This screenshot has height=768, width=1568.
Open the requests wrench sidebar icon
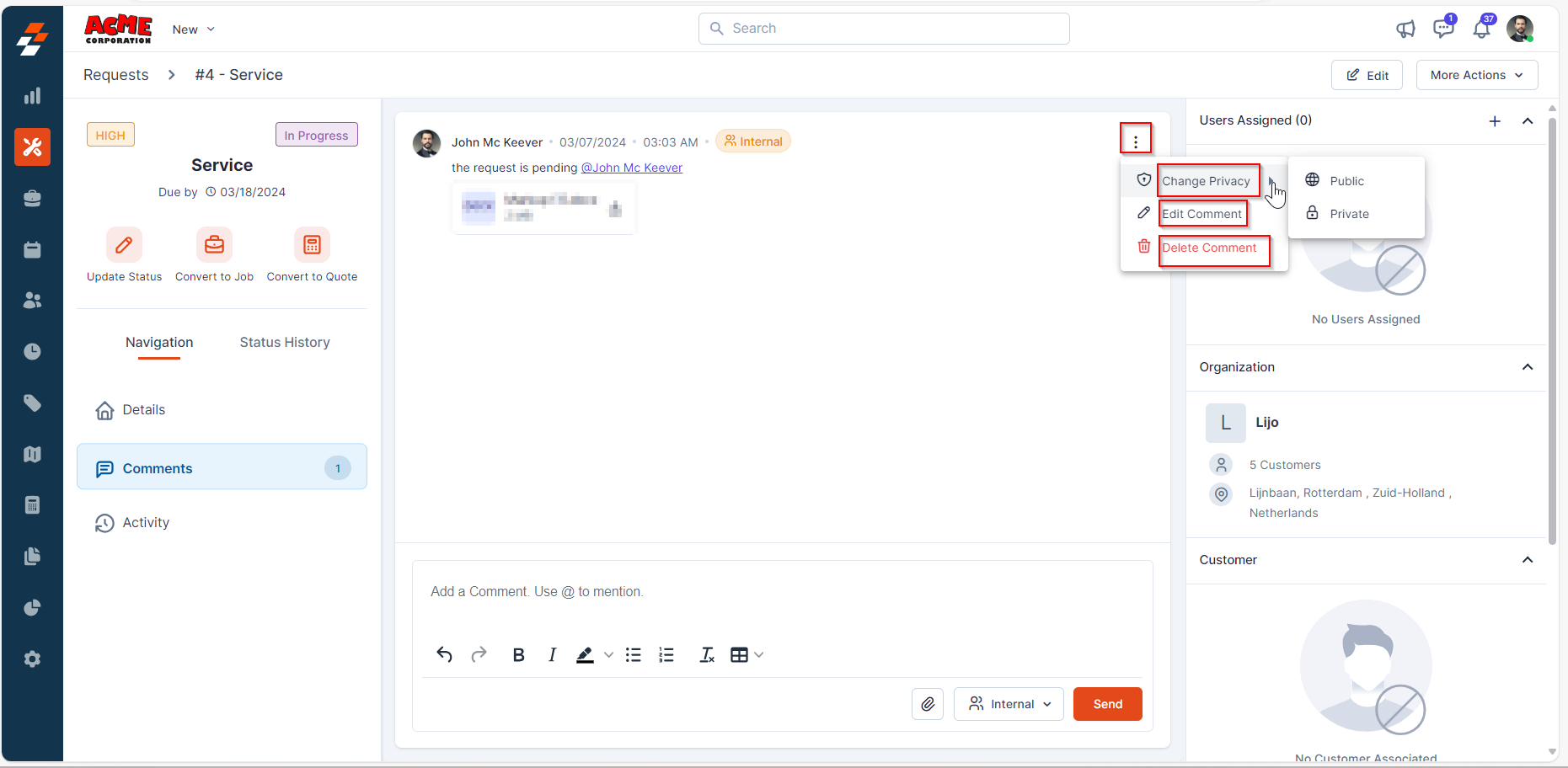(x=32, y=147)
